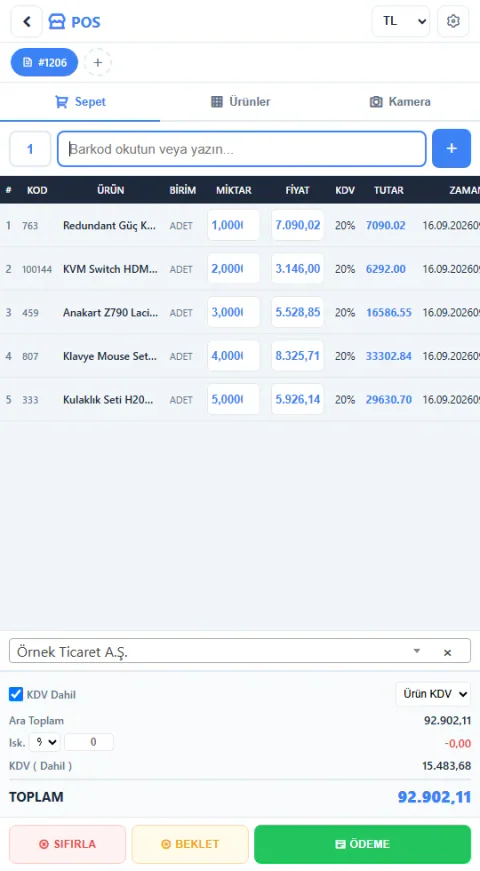480x871 pixels.
Task: Click product code 100144
Action: (37, 269)
